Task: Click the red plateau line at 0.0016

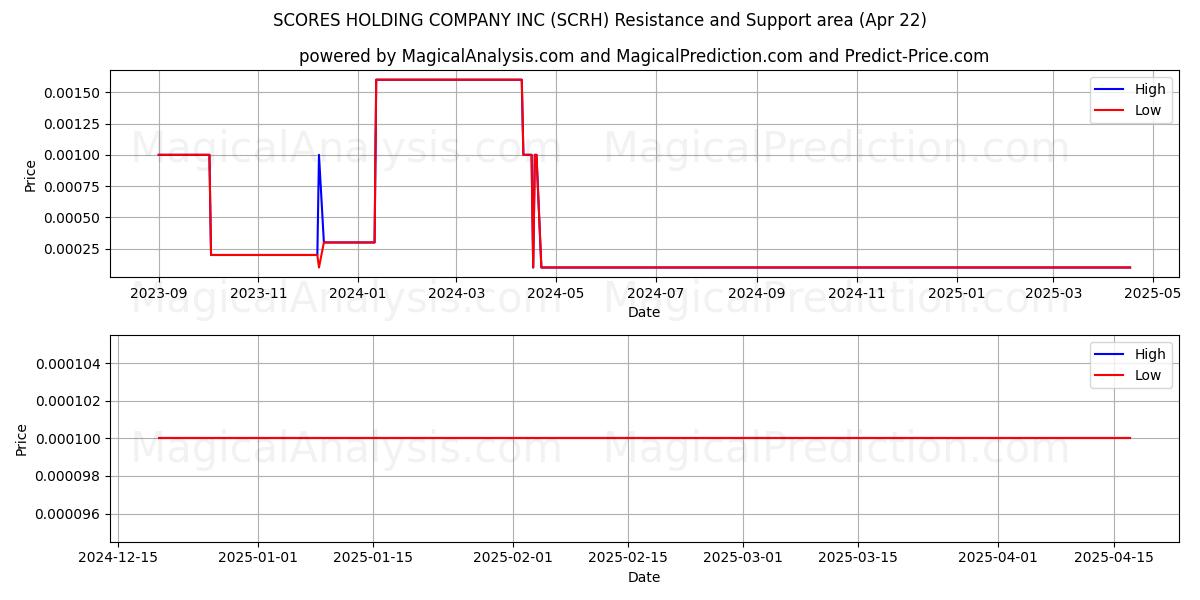Action: (x=449, y=80)
